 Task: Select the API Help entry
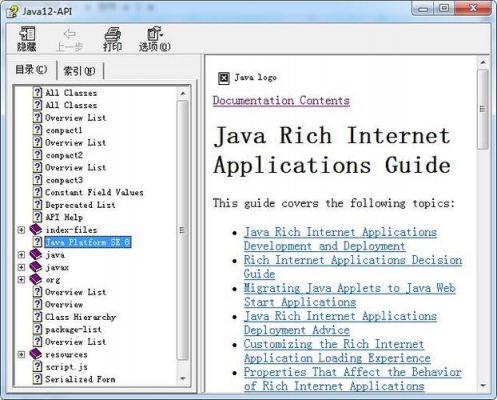64,217
